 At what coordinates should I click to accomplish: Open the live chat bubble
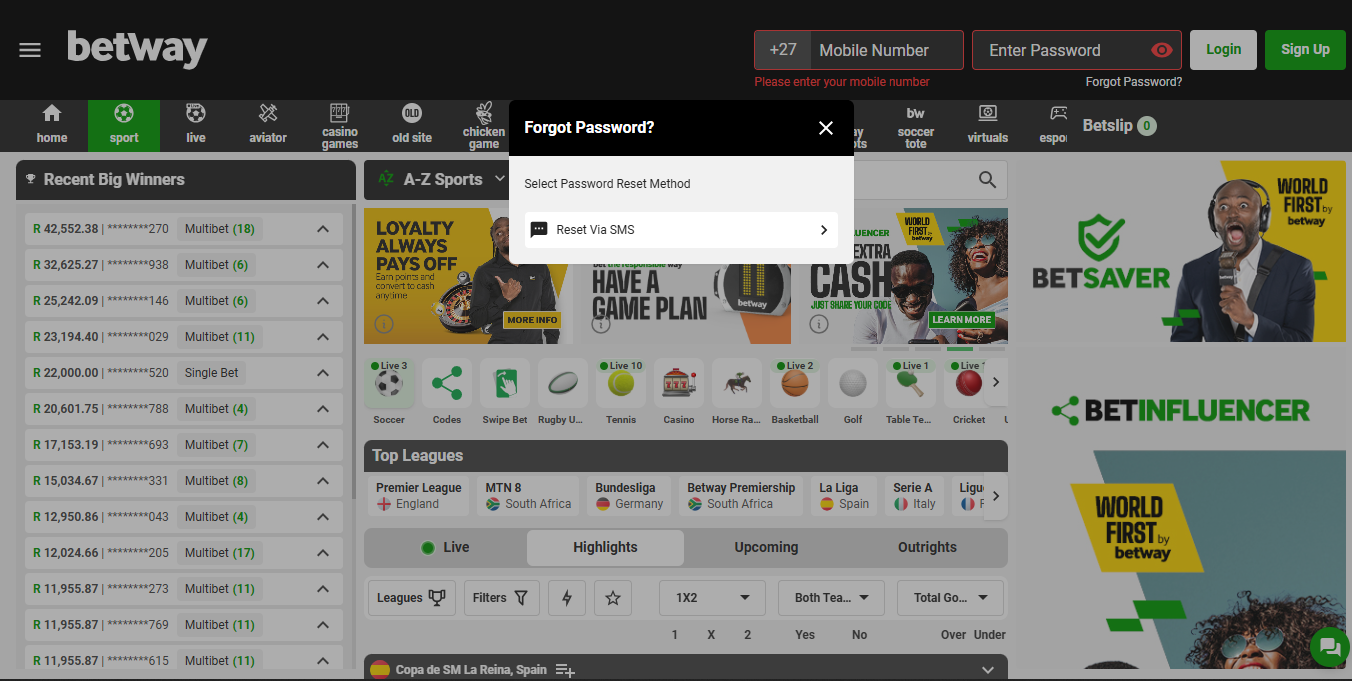(x=1329, y=647)
